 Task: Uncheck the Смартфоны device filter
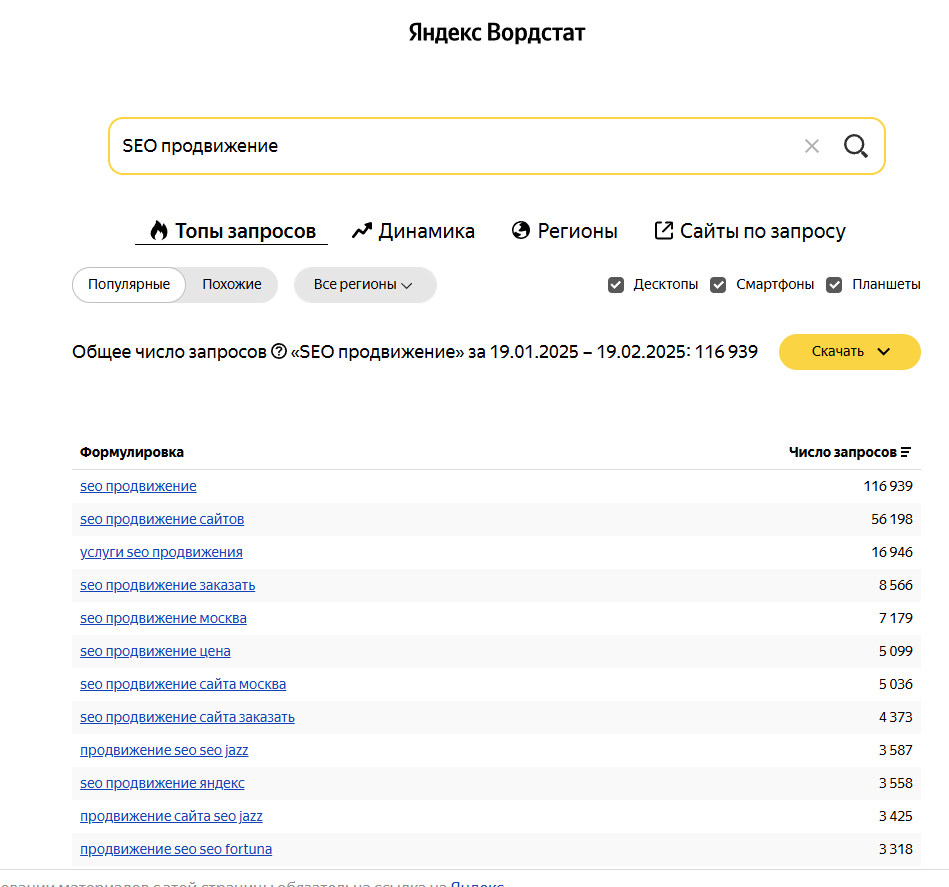click(x=718, y=284)
